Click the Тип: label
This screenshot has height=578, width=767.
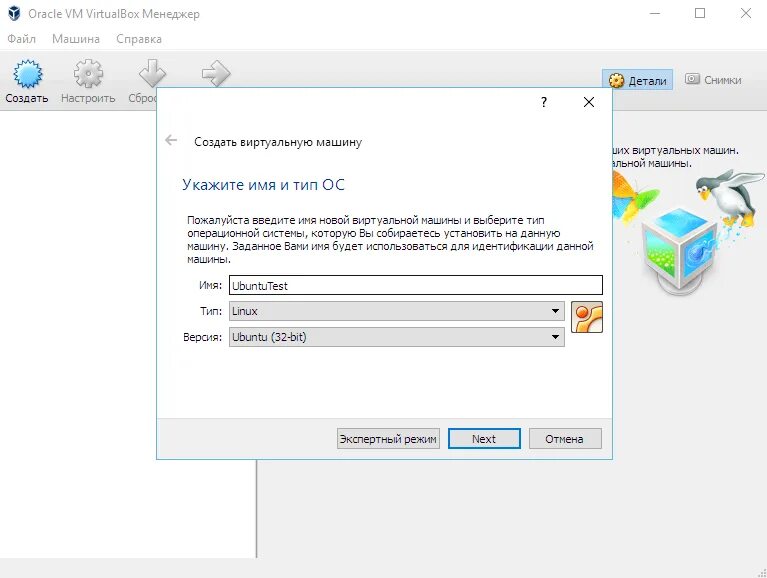coord(211,311)
